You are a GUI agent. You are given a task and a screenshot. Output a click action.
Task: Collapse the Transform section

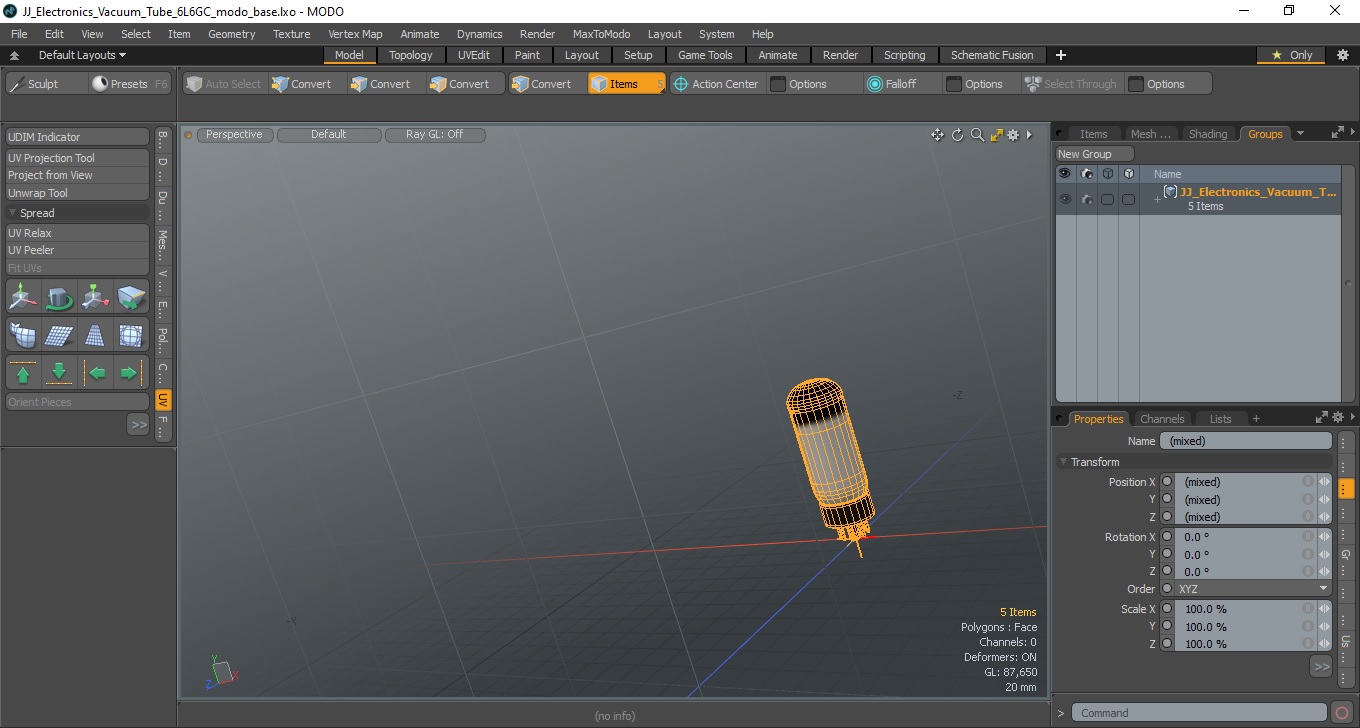[x=1063, y=462]
